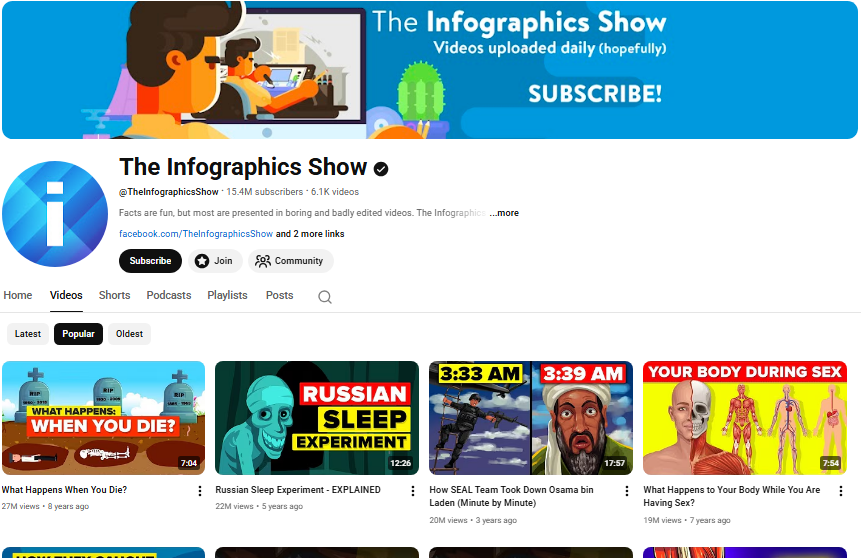The width and height of the screenshot is (861, 558).
Task: Click the channel search magnifier icon
Action: [x=325, y=297]
